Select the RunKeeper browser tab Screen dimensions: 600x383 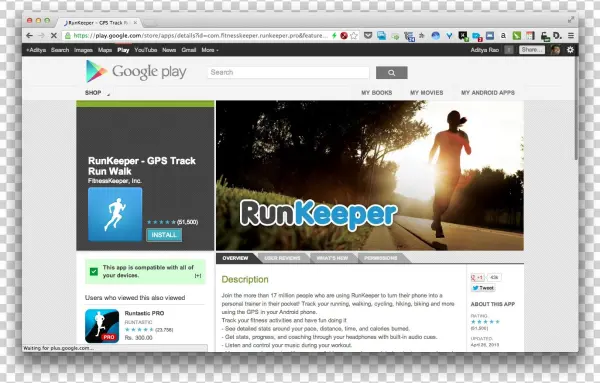pos(98,23)
